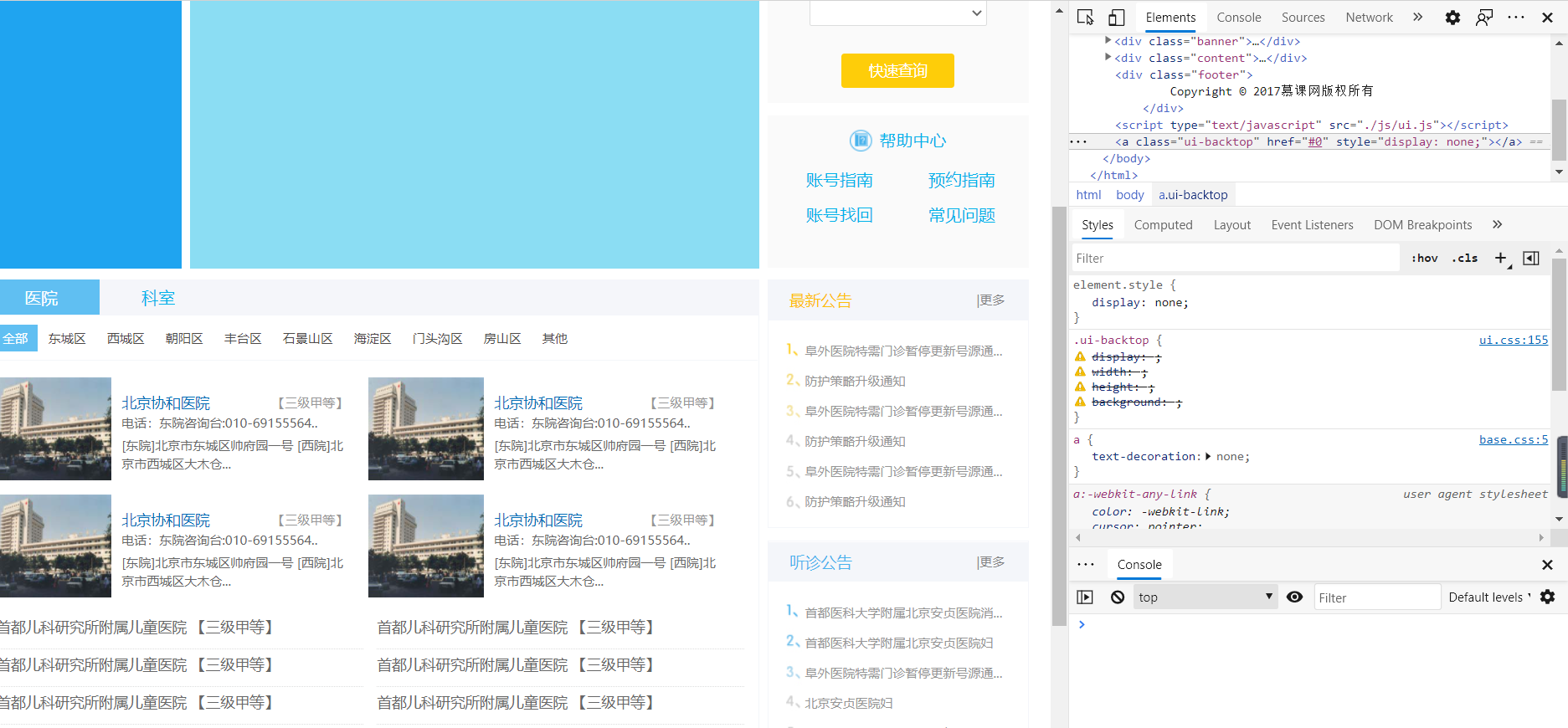
Task: Show more Styles pane tabs chevron
Action: point(1497,224)
